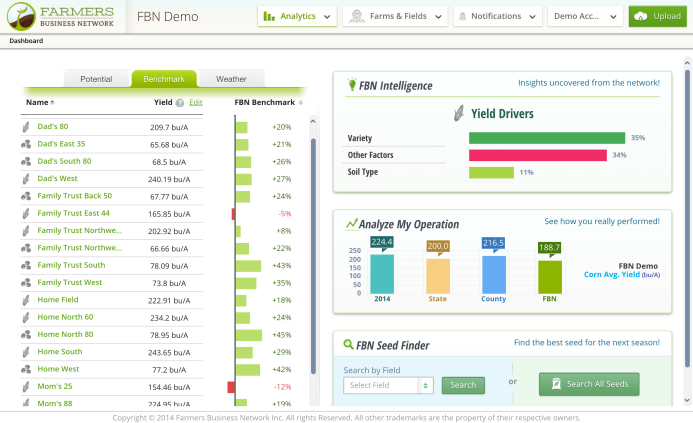Click the -5% benchmark value

coord(285,213)
